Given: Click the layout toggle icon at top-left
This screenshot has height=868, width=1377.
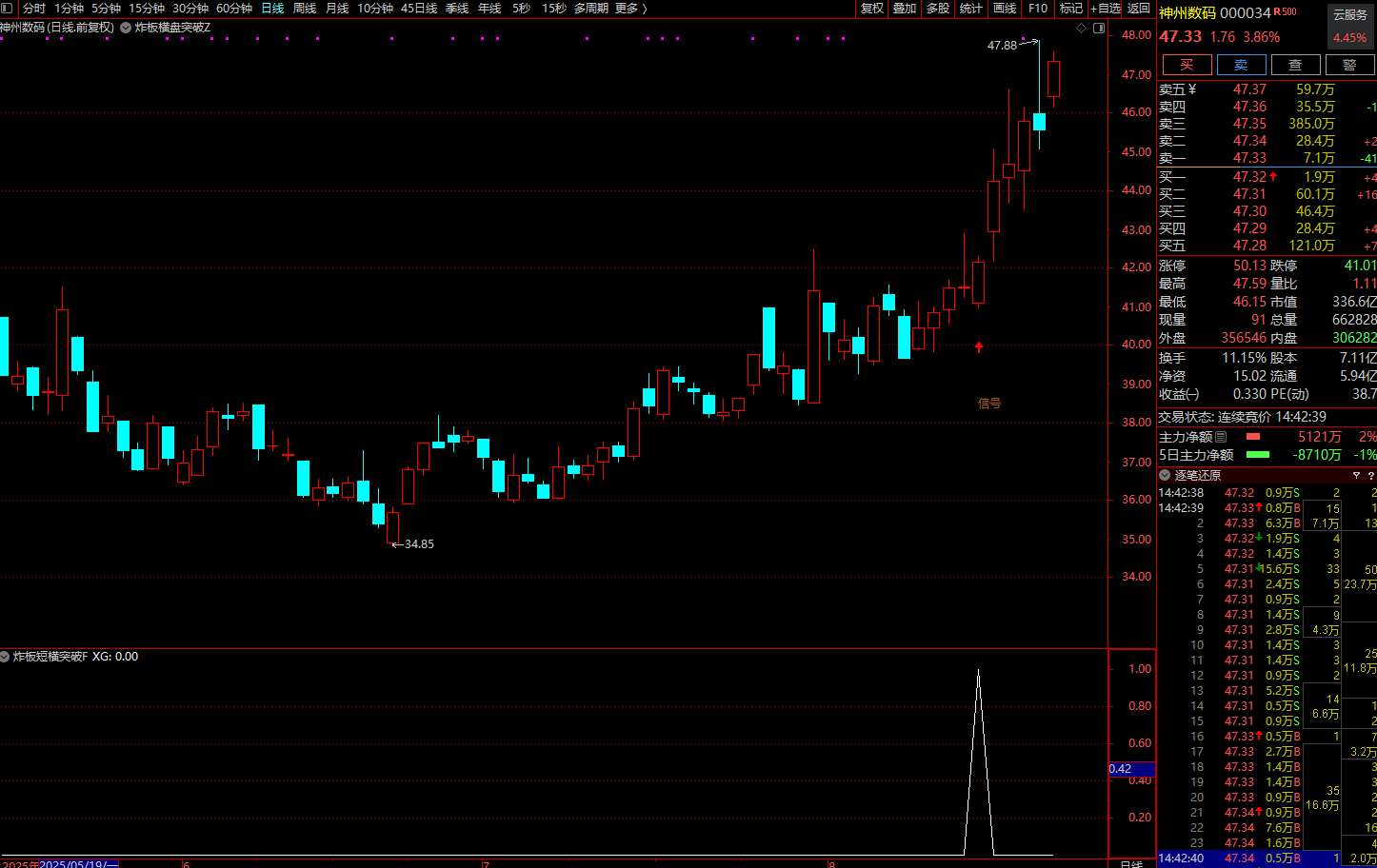Looking at the screenshot, I should coord(8,9).
